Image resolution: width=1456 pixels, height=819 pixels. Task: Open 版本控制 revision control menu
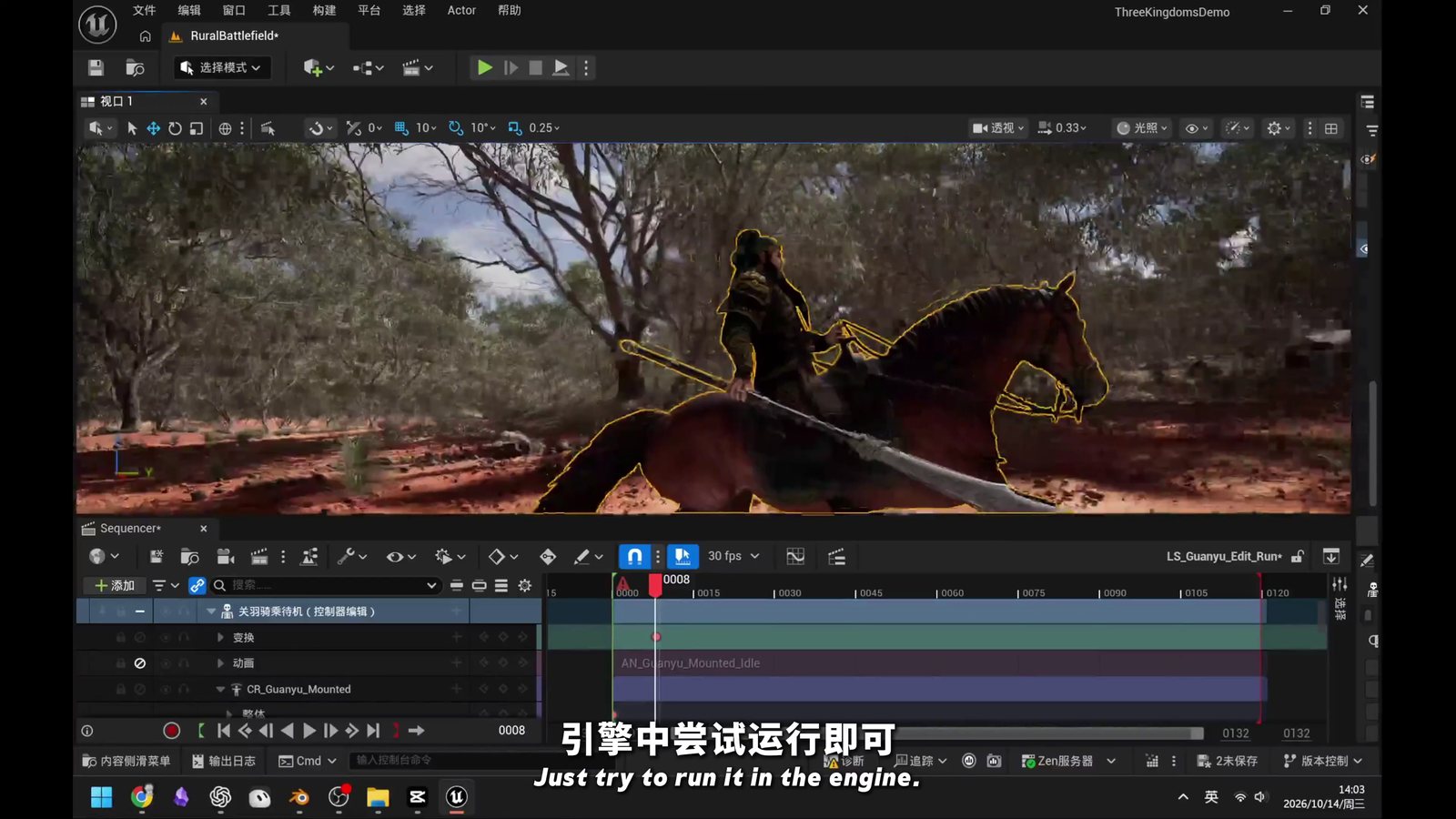point(1323,761)
